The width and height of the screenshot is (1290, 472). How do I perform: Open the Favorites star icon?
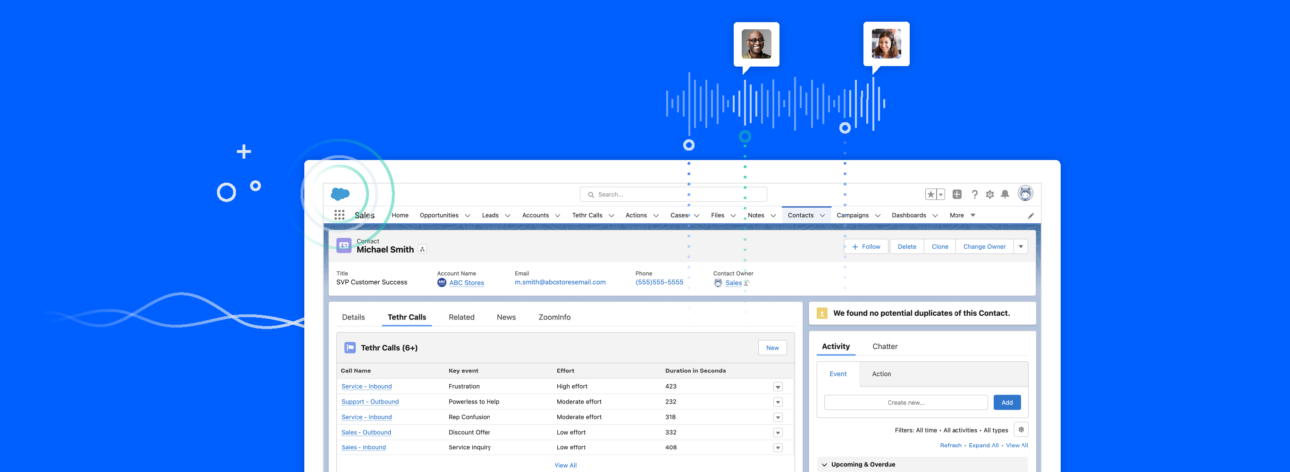[930, 194]
